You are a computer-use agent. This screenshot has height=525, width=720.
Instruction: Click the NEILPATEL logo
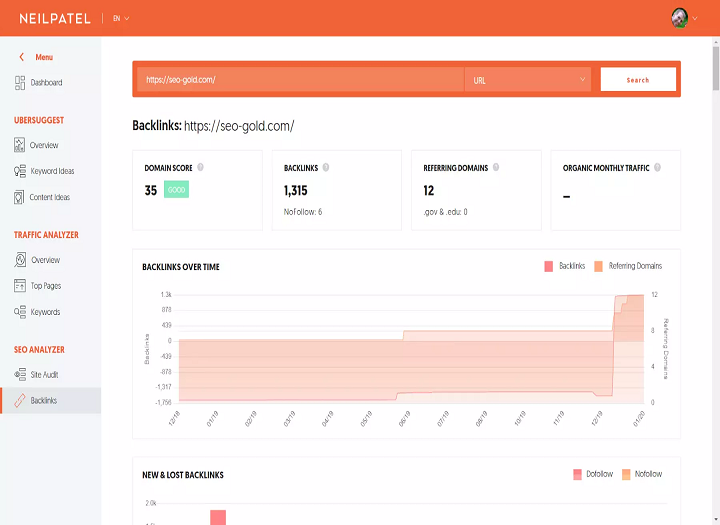[55, 18]
